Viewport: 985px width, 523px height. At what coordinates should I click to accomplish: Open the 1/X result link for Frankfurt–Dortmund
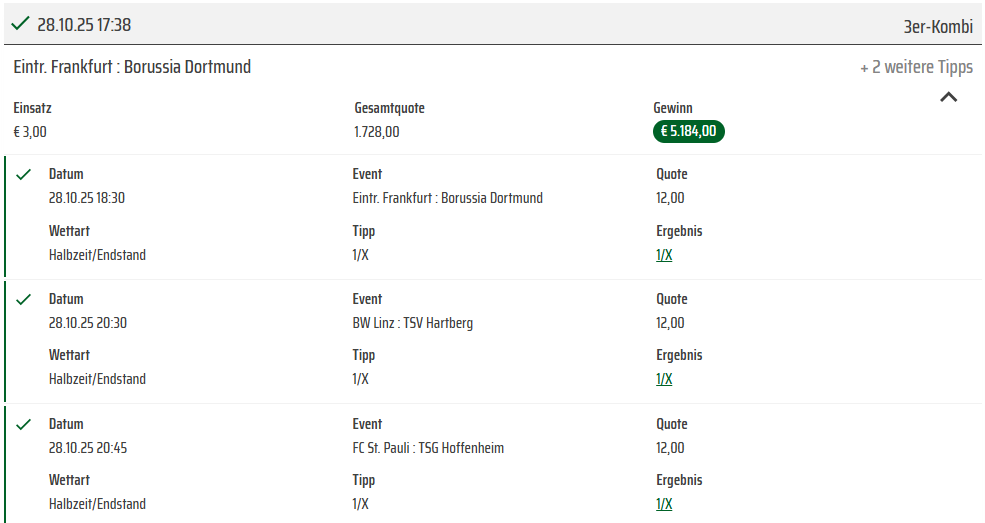[664, 255]
